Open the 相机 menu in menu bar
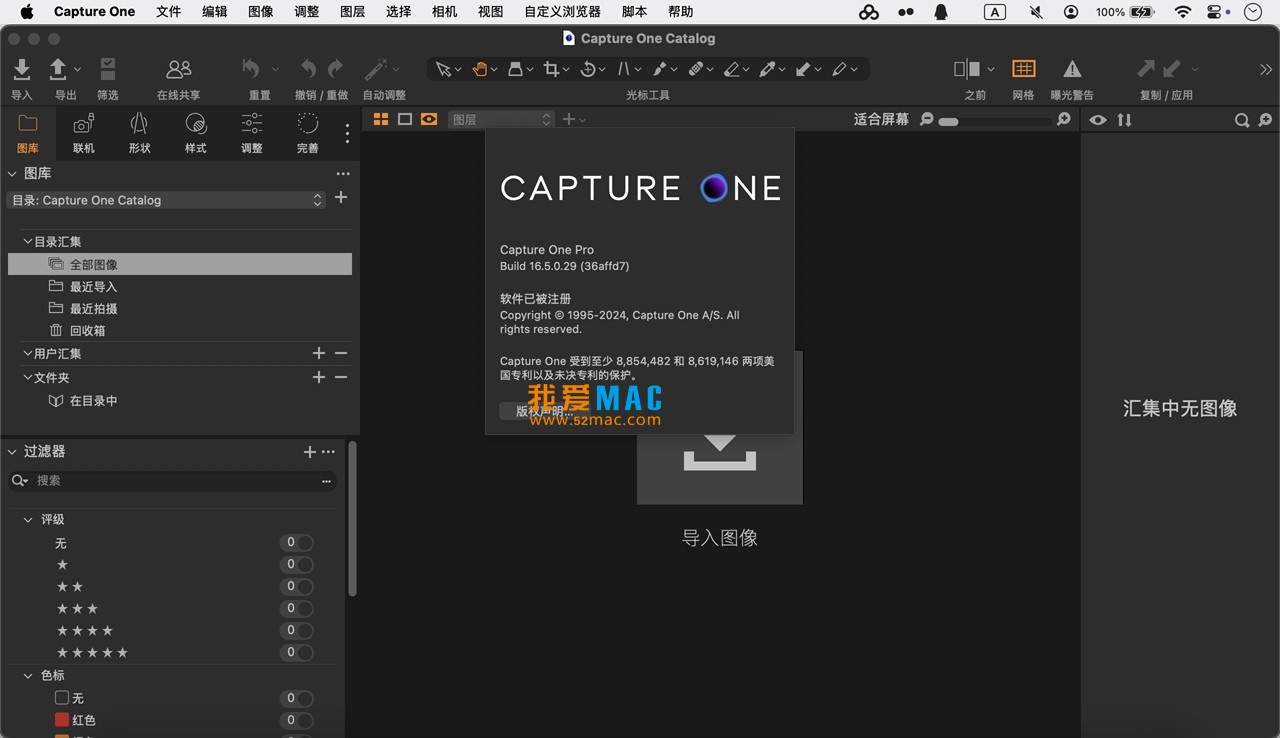The image size is (1280, 738). 444,11
